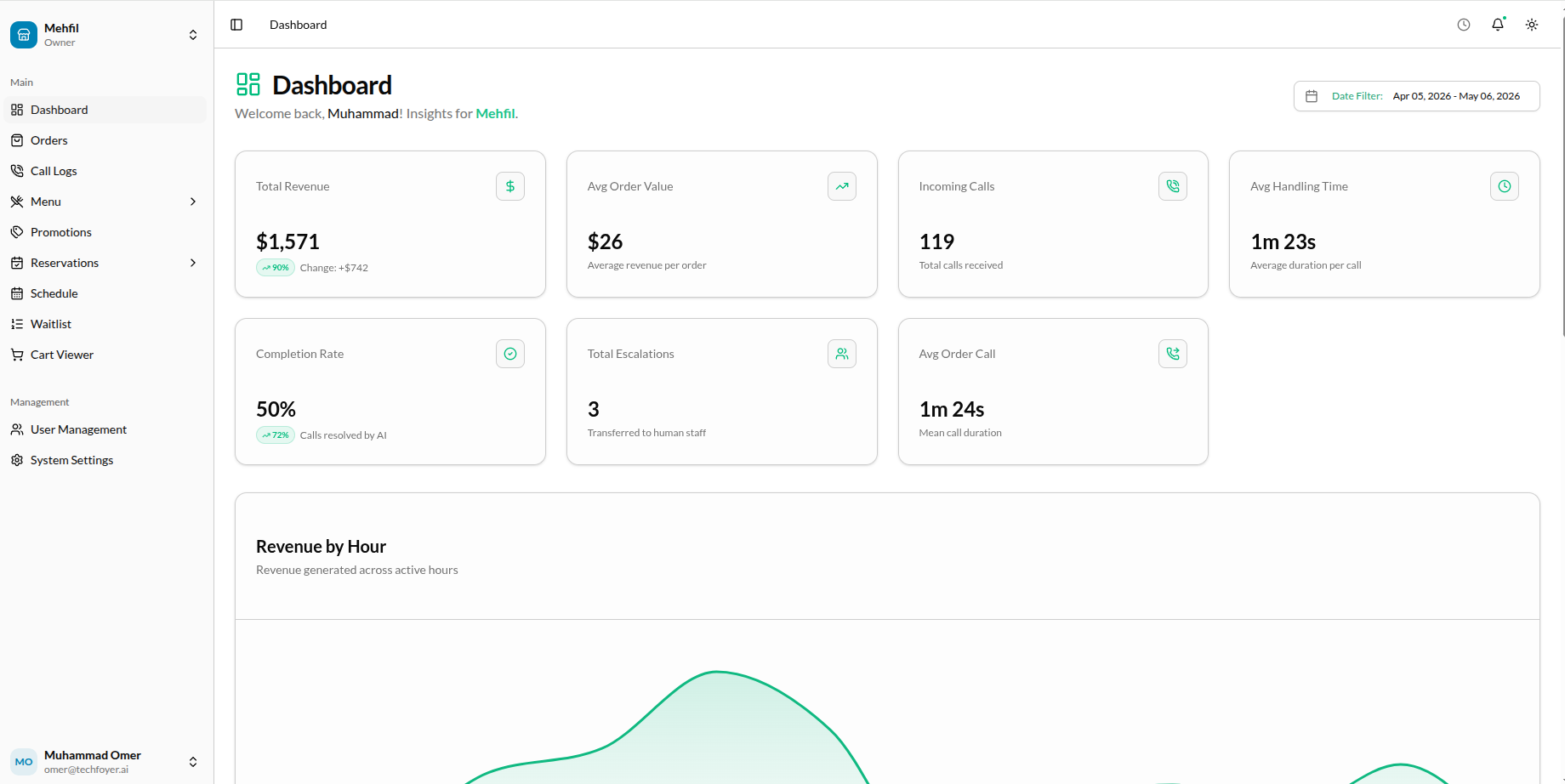Click the 50% completion rate value

(x=276, y=409)
